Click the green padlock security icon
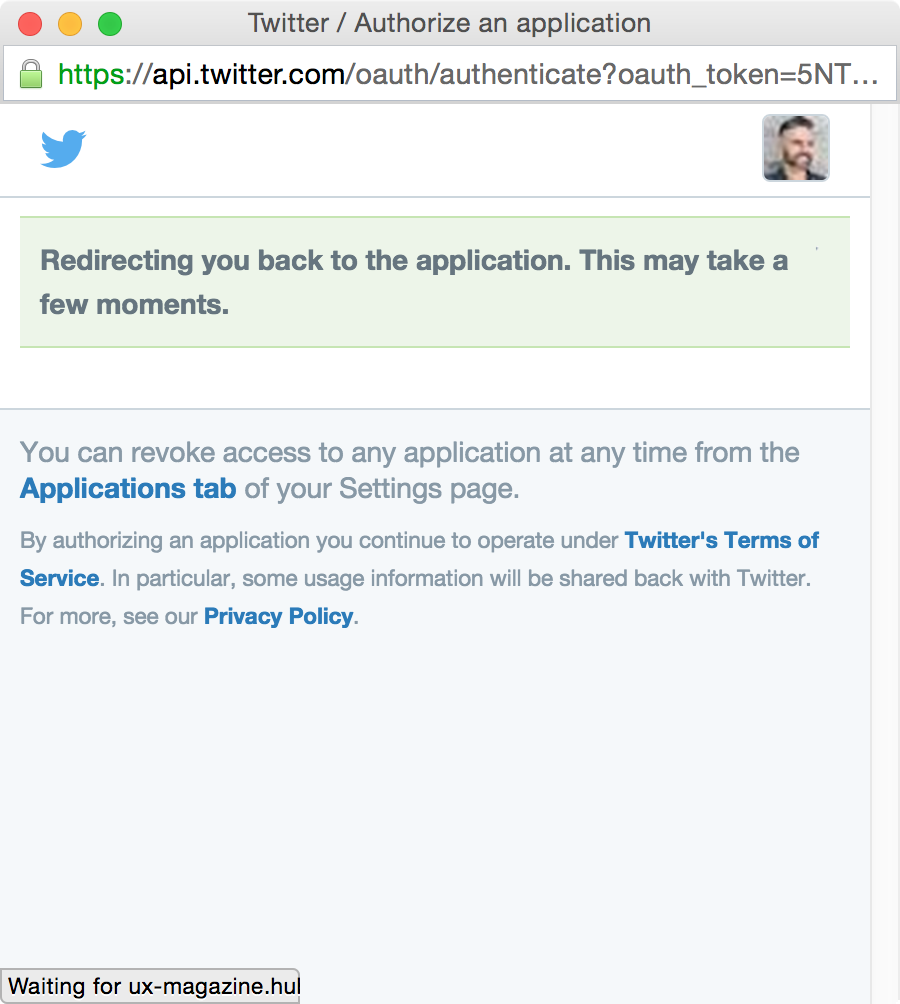The width and height of the screenshot is (900, 1004). pos(31,74)
